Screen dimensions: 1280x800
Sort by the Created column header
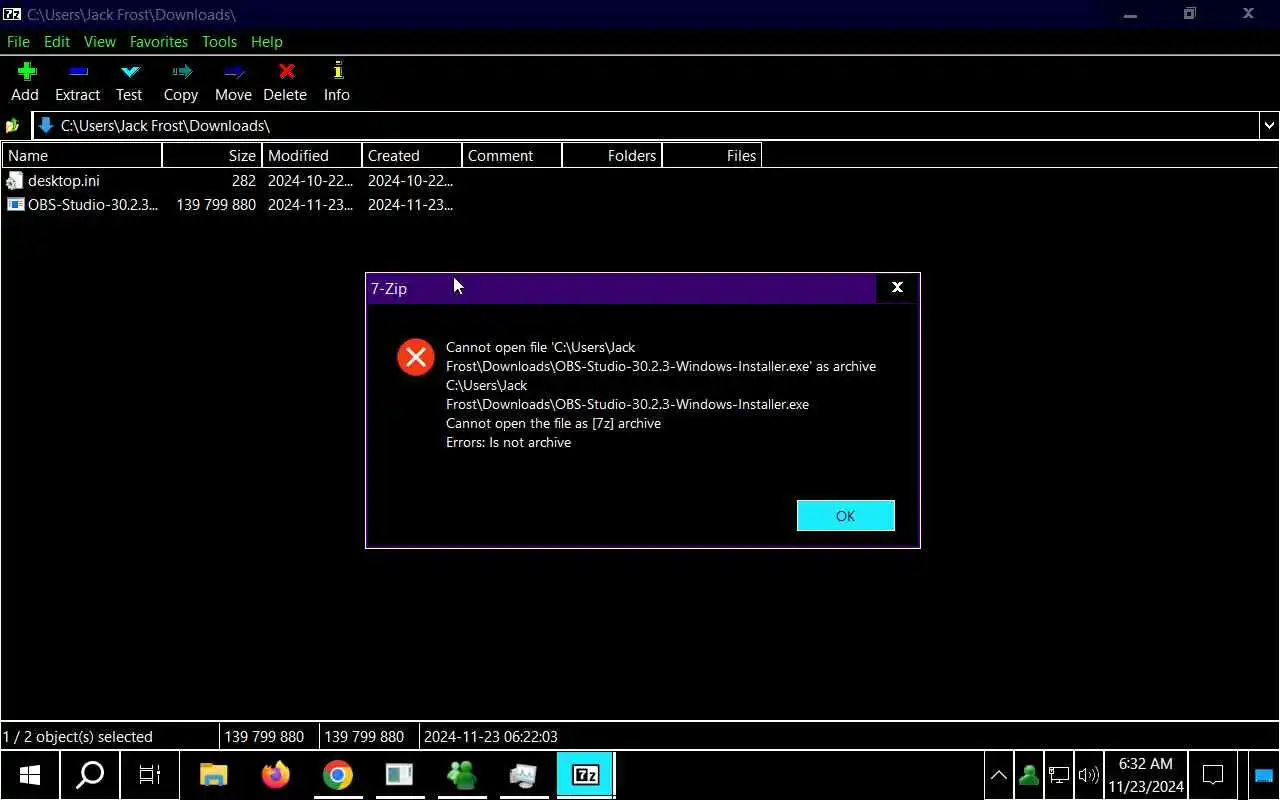[x=412, y=155]
